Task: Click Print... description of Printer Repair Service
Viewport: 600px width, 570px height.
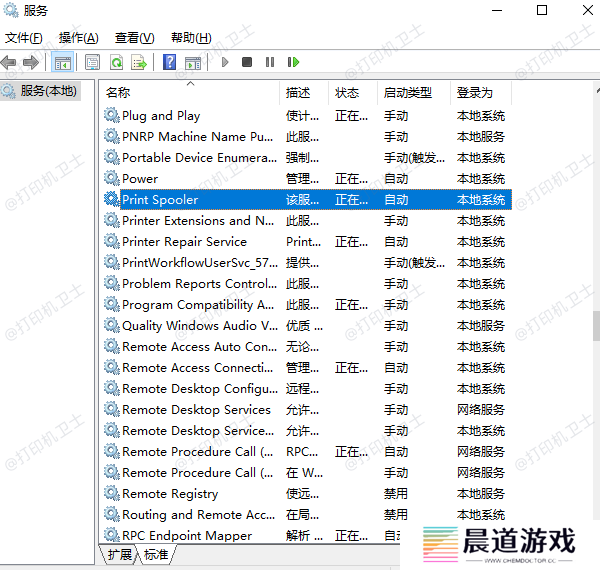Action: coord(303,242)
